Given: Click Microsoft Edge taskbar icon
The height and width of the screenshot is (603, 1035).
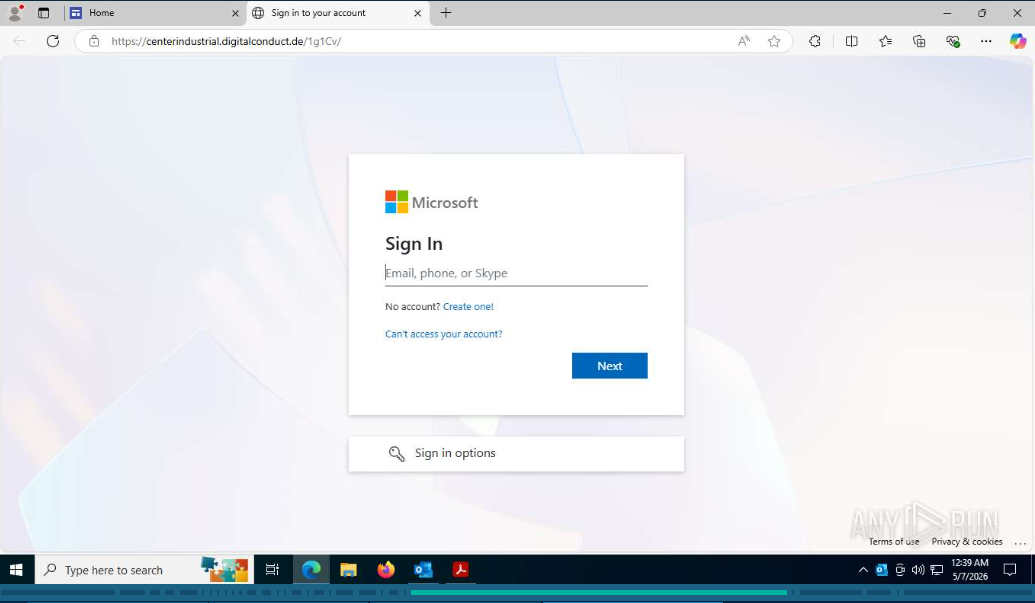Looking at the screenshot, I should tap(311, 570).
